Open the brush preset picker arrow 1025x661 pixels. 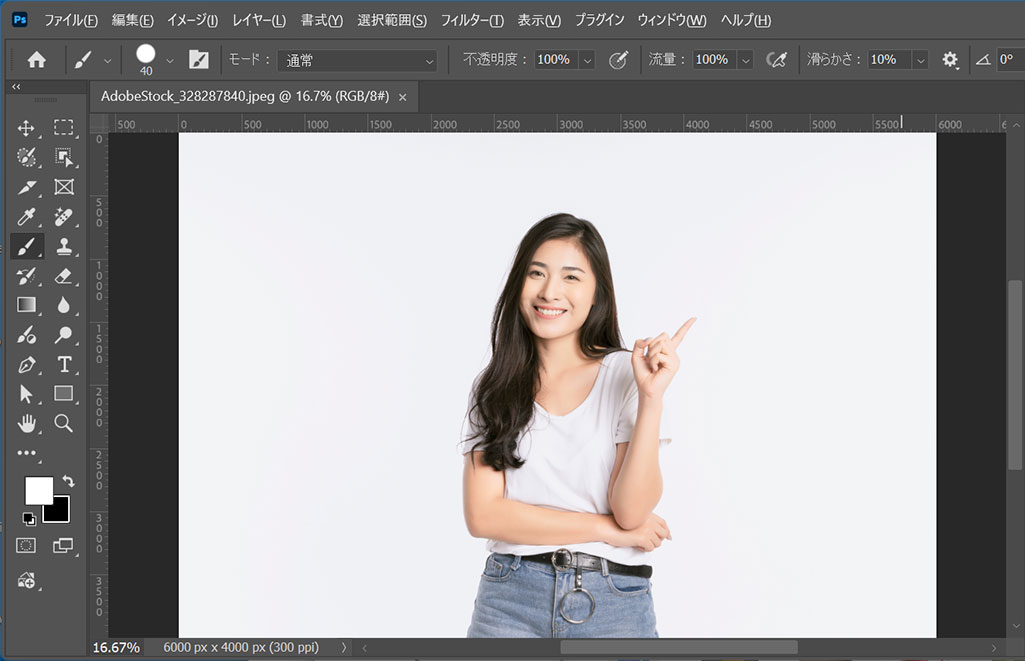click(169, 60)
